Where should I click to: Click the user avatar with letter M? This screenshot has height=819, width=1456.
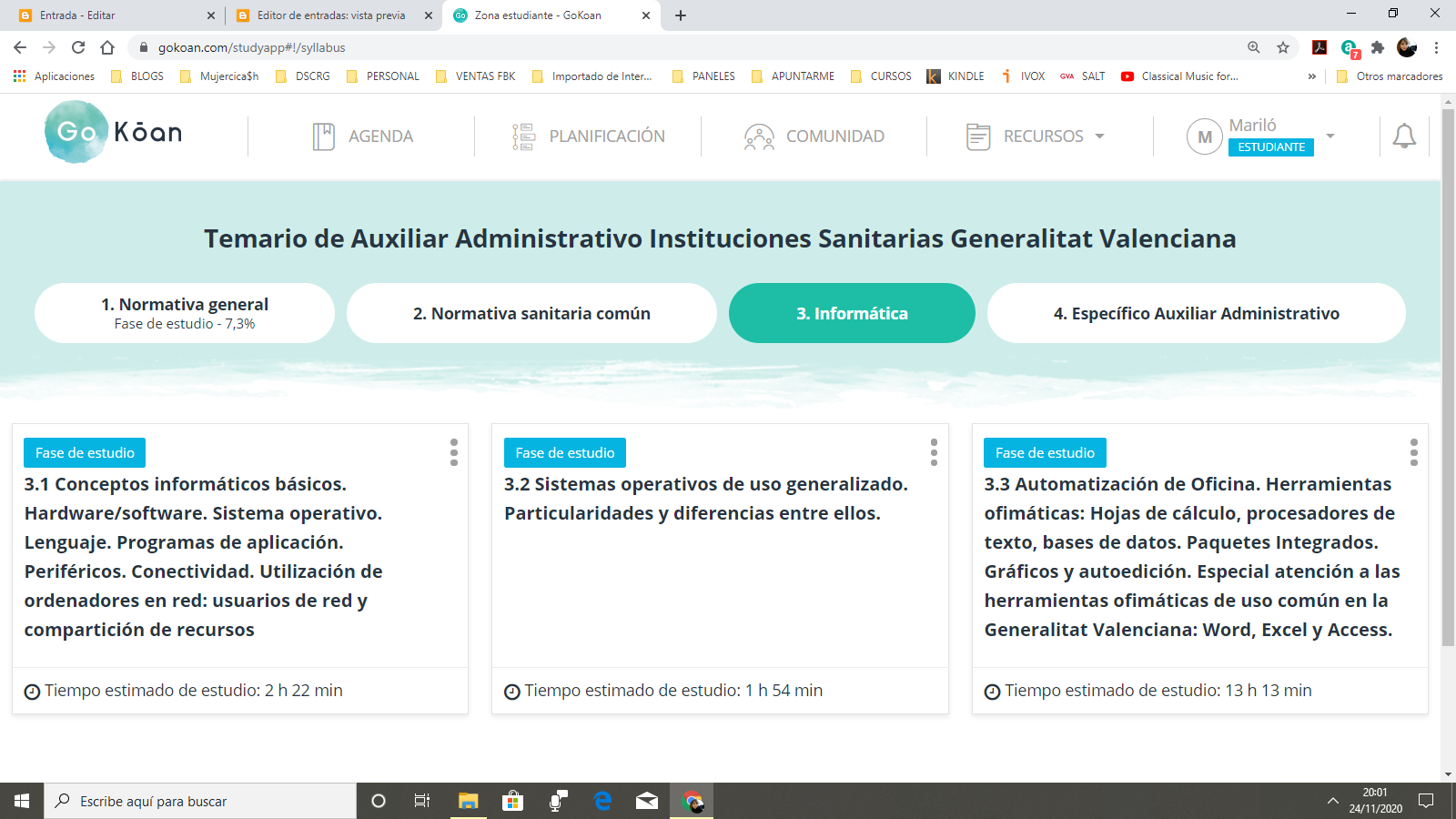pyautogui.click(x=1205, y=136)
